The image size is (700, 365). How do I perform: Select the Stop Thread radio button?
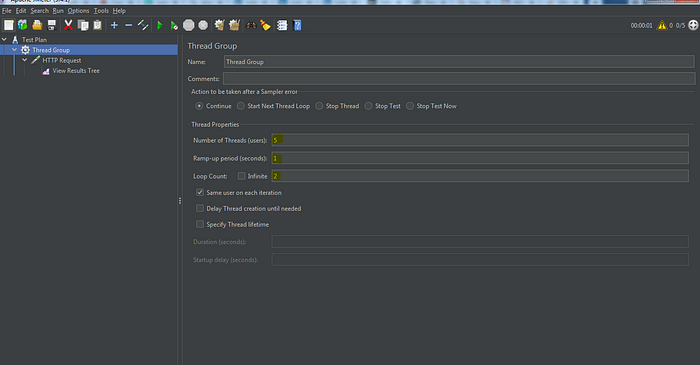(x=319, y=106)
